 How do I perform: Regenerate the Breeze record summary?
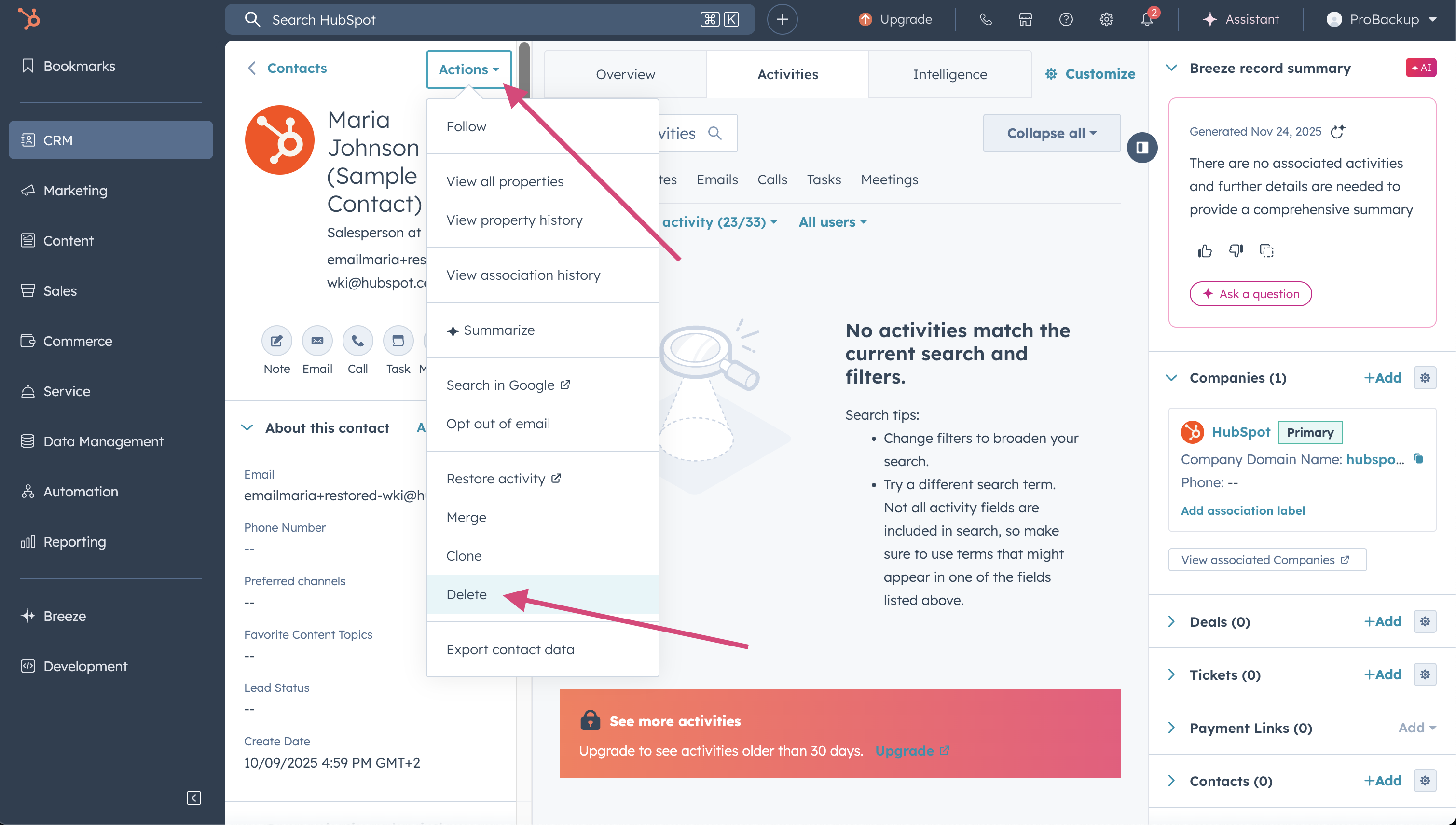[1338, 131]
